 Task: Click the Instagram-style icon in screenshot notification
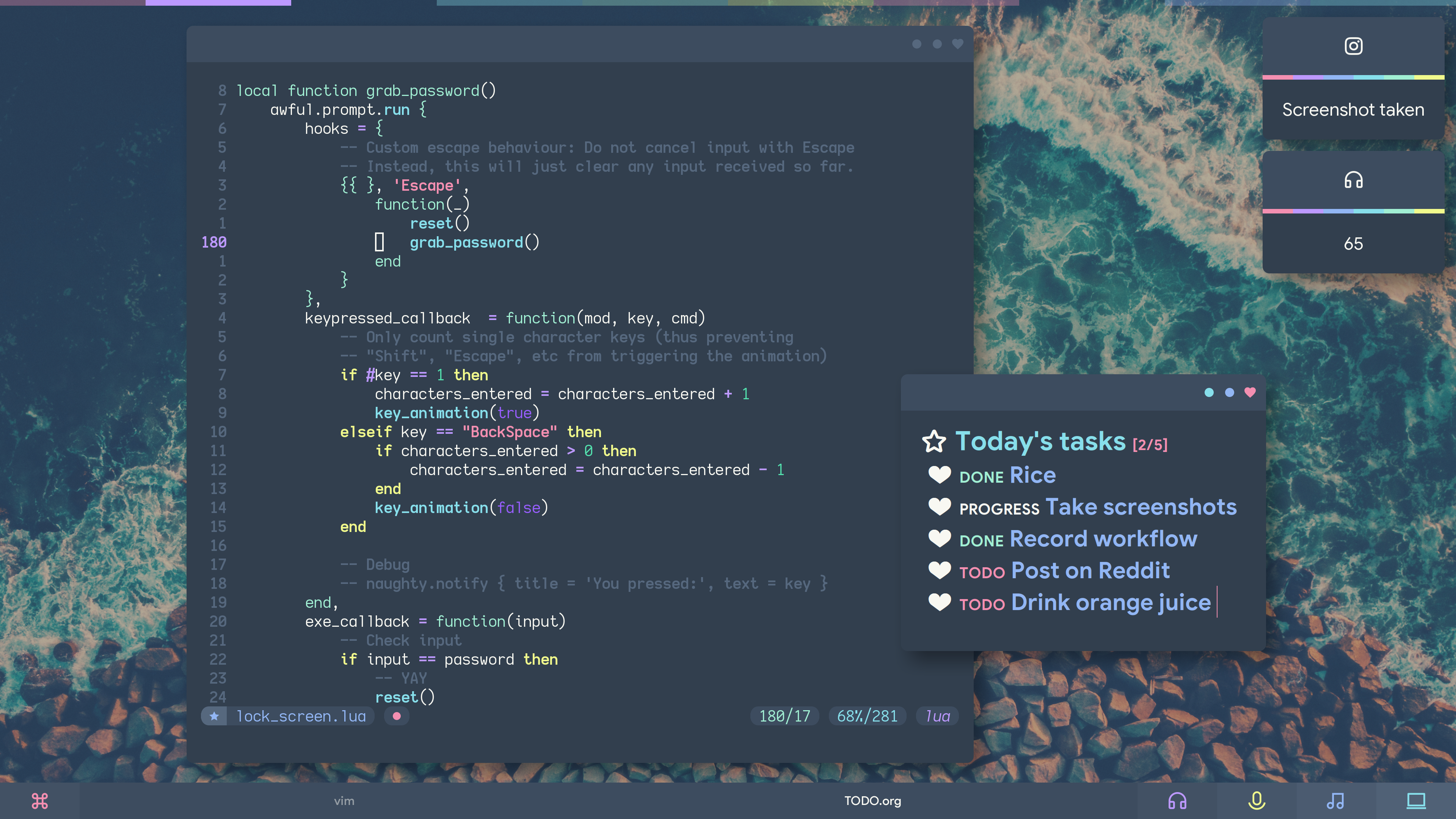1353,46
